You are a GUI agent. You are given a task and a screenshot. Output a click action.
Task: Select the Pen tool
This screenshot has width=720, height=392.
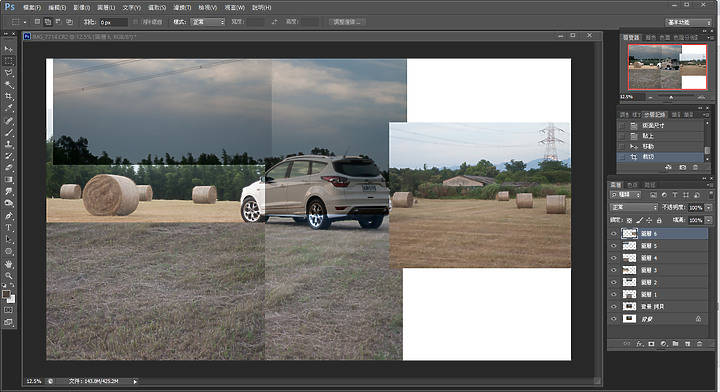point(9,216)
